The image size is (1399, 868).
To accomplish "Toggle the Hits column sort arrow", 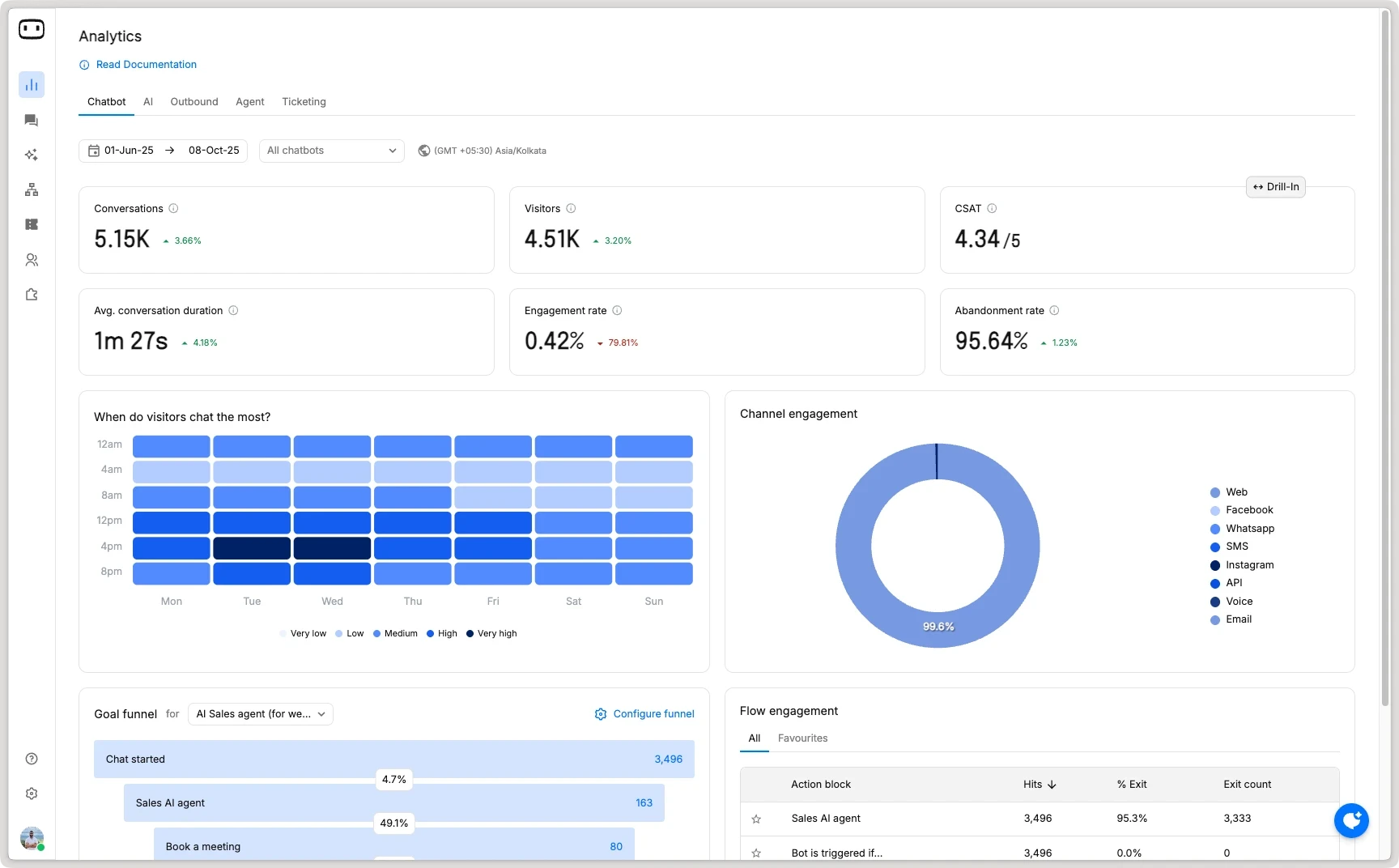I will click(1052, 784).
